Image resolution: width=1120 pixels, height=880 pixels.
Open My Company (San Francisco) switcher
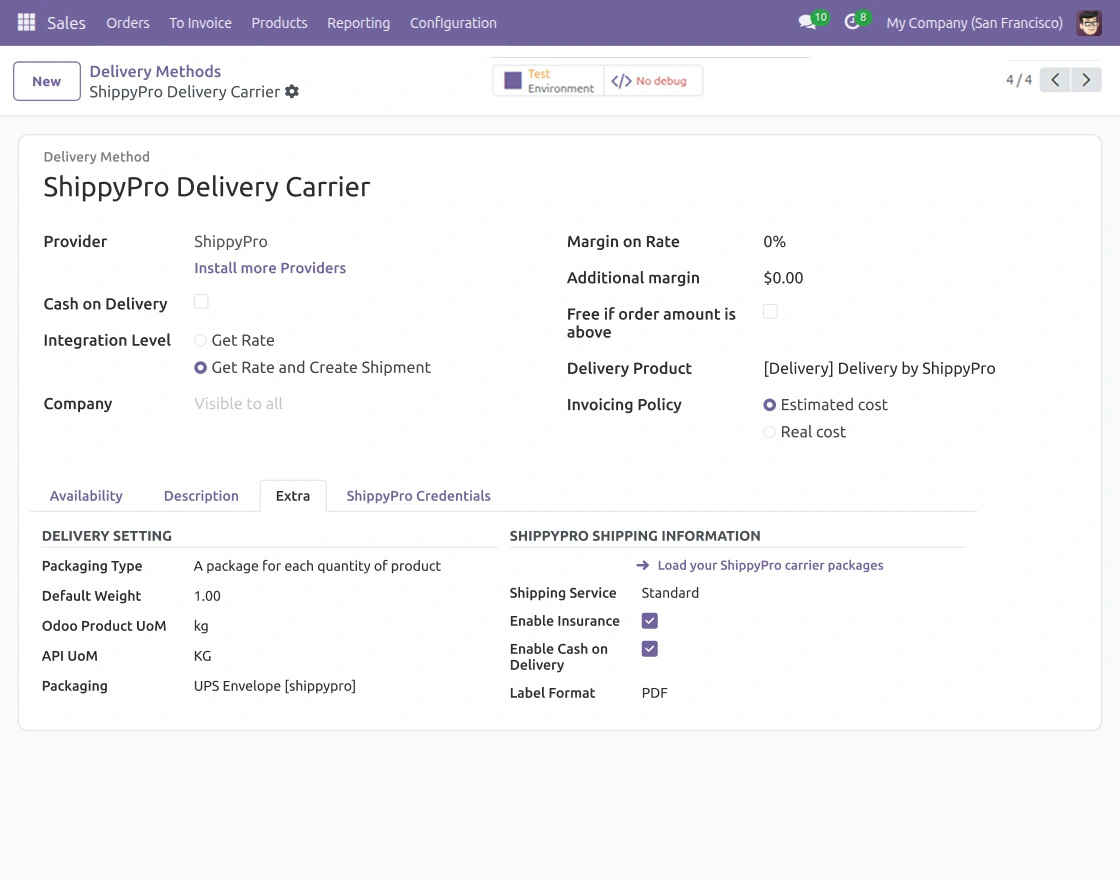point(974,23)
